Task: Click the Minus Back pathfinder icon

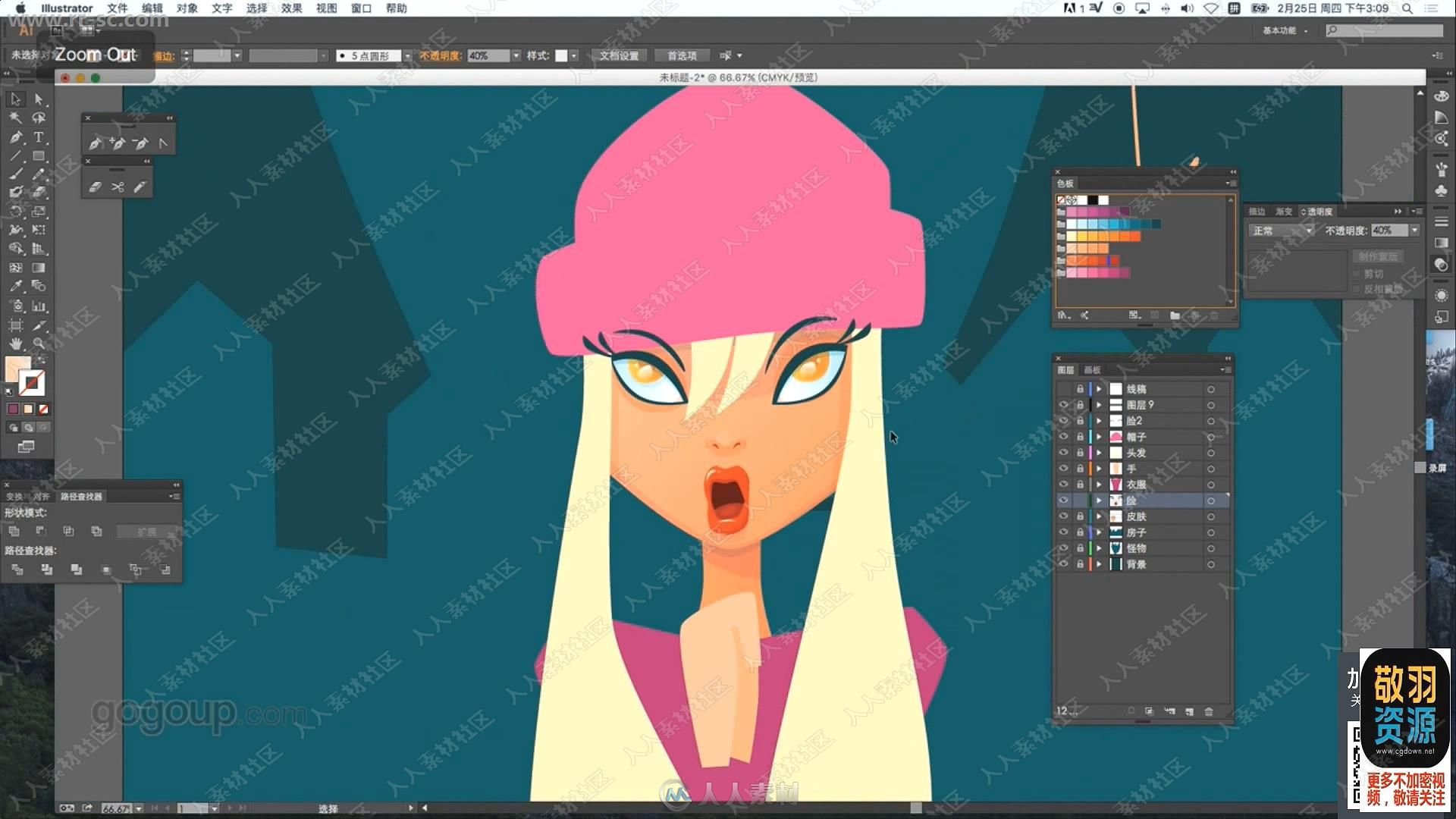Action: coord(165,570)
